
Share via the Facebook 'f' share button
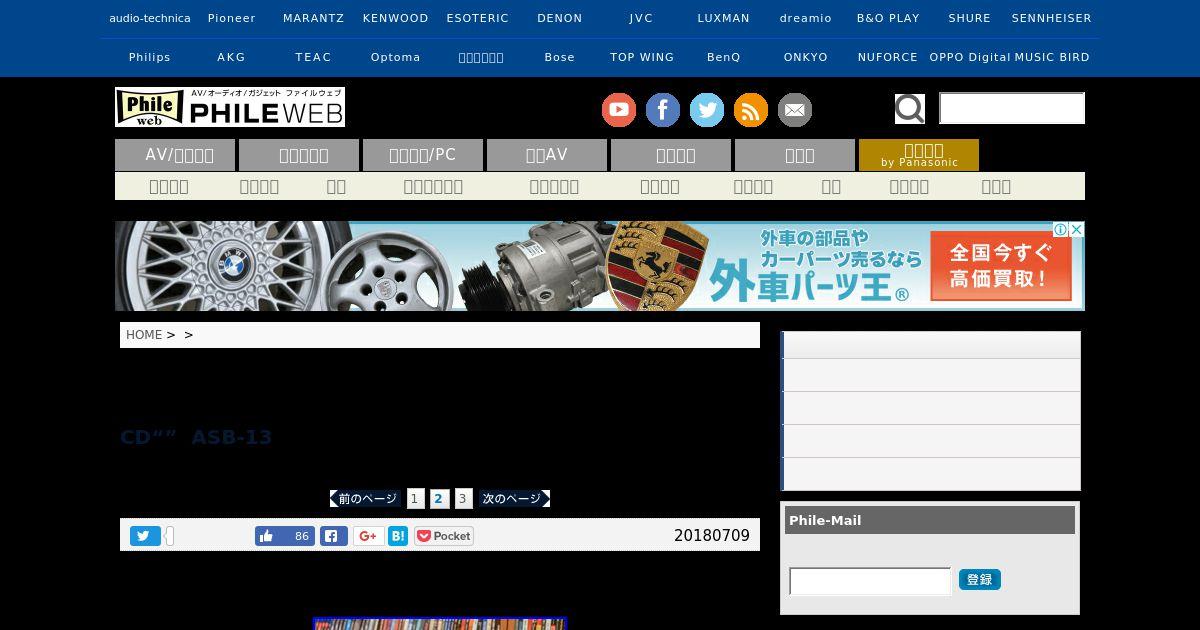tap(334, 536)
